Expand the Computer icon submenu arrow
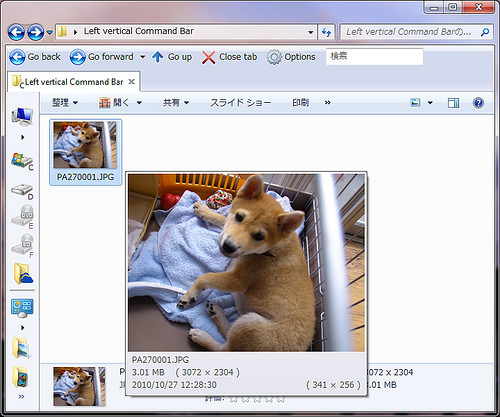The width and height of the screenshot is (500, 417). point(22,137)
